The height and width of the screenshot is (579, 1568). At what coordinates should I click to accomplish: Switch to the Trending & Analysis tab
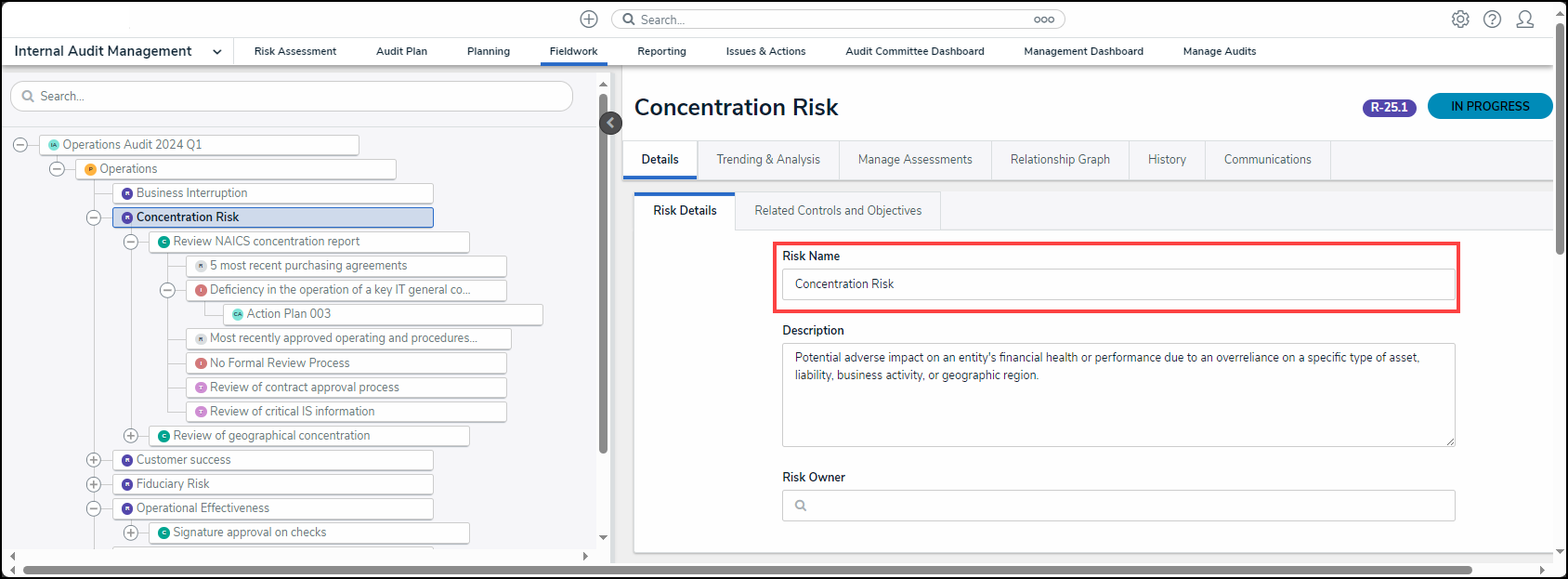[768, 160]
